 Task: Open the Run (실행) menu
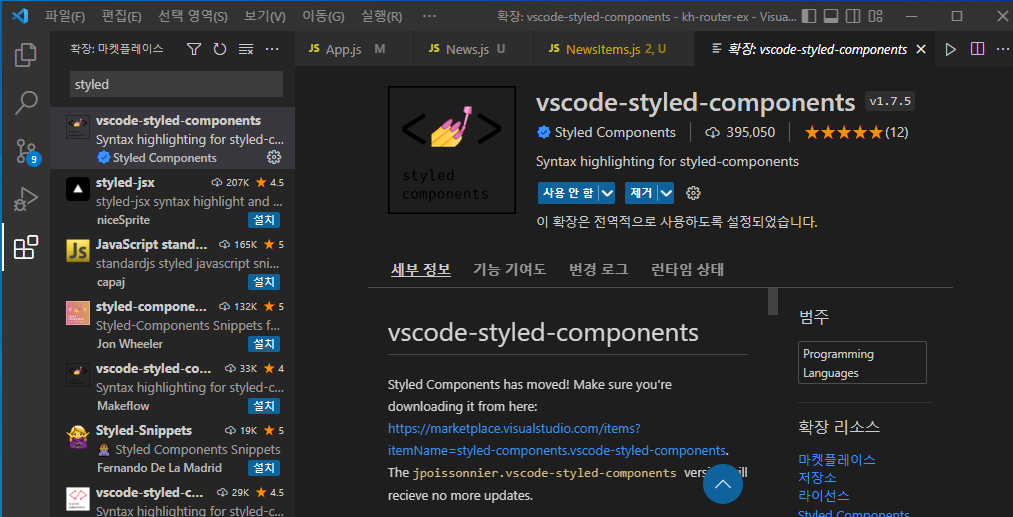click(x=381, y=16)
